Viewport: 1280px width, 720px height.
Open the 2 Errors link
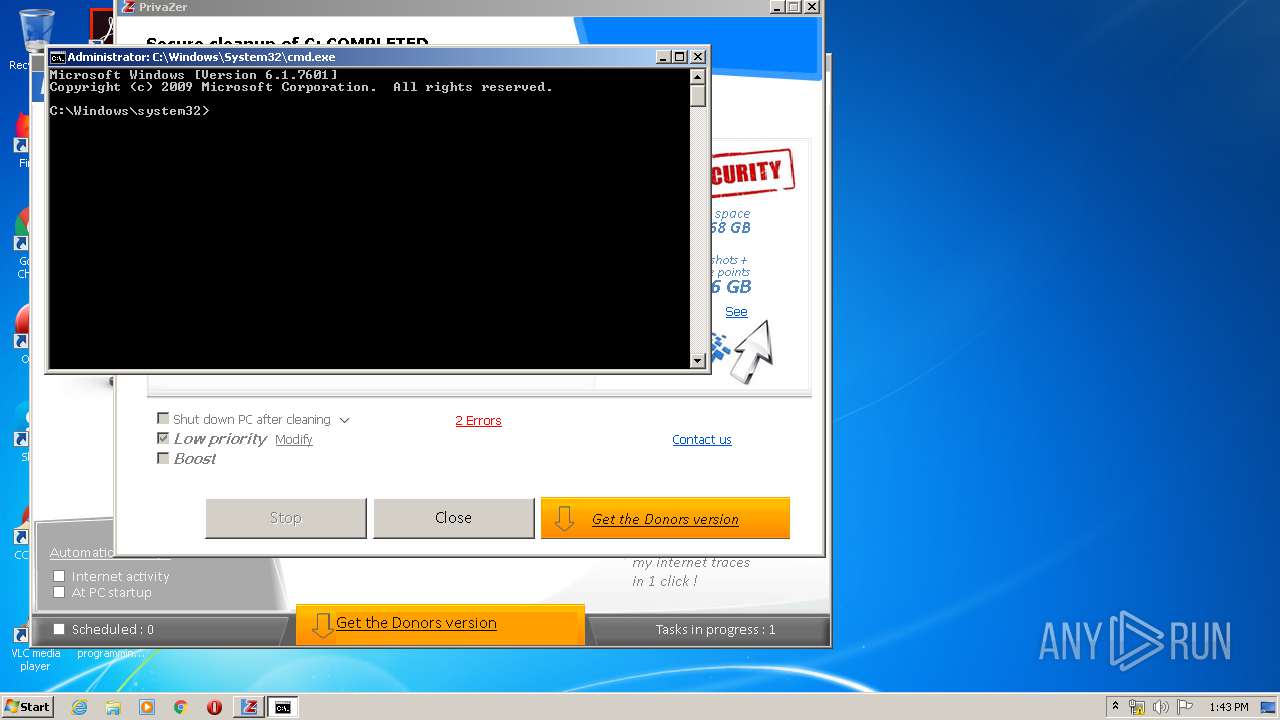point(478,421)
